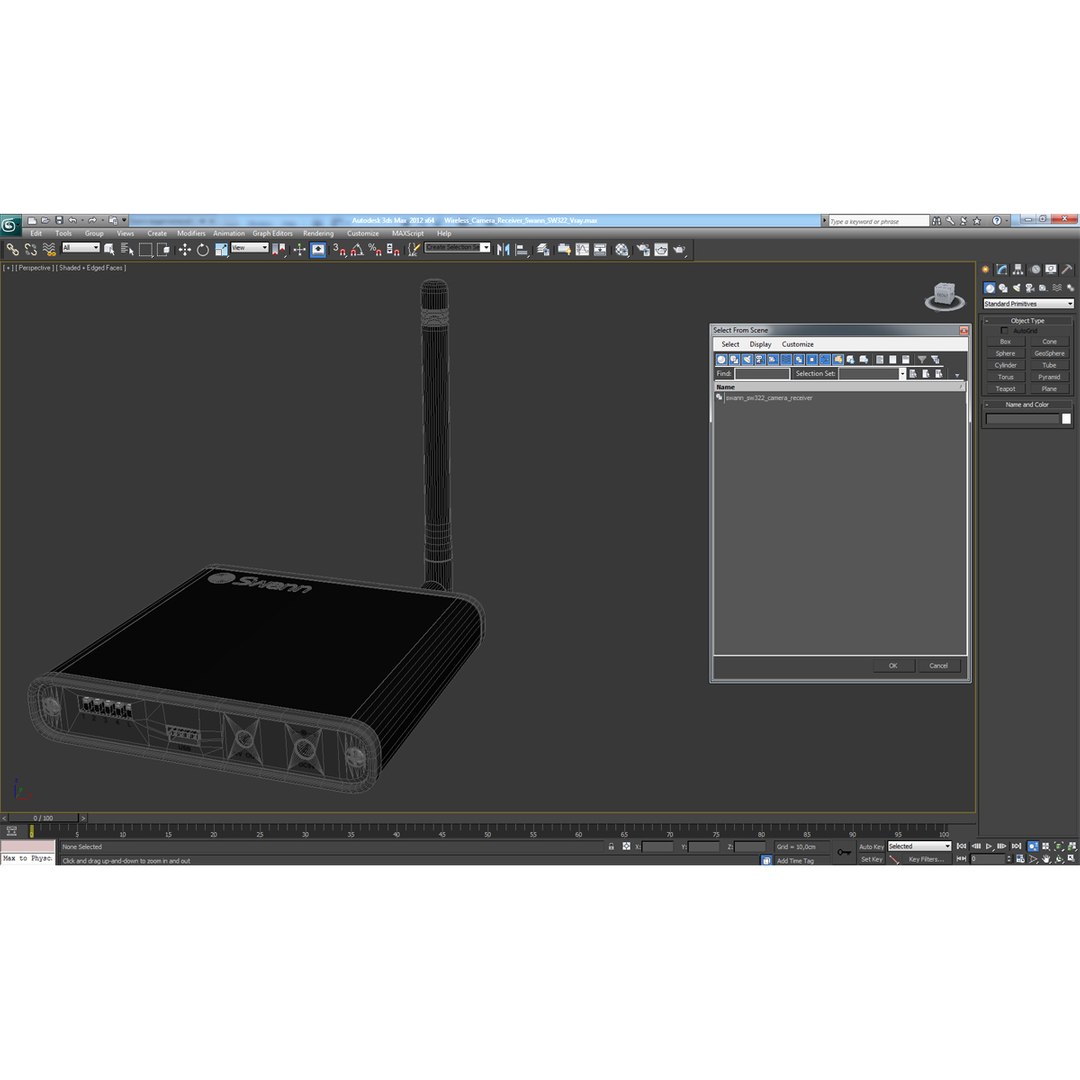Open Render Setup from toolbar
The width and height of the screenshot is (1080, 1080).
(x=643, y=249)
